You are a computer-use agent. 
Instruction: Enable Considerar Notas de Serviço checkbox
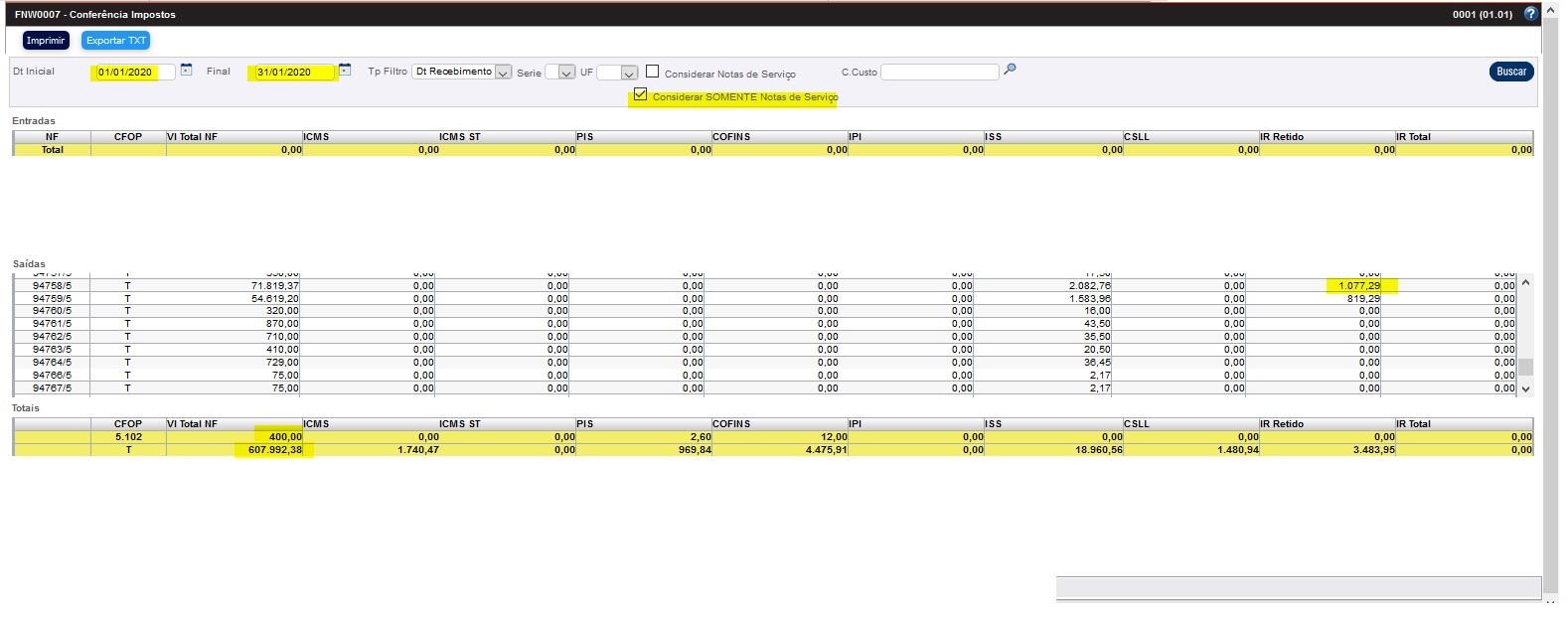(652, 72)
